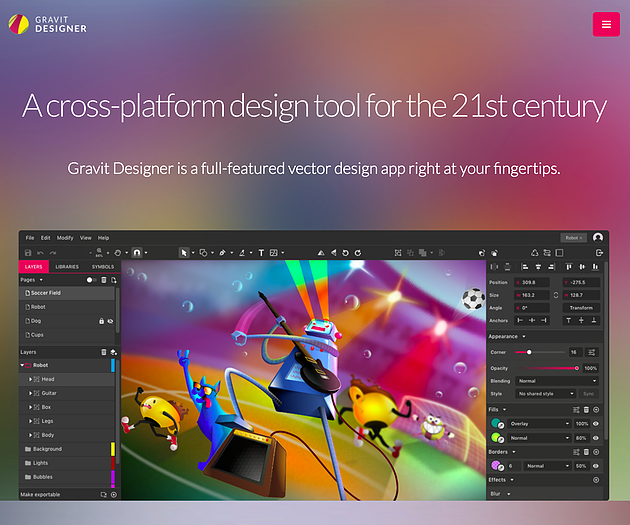Click the Export icon at toolbar end
The width and height of the screenshot is (630, 525).
click(599, 253)
